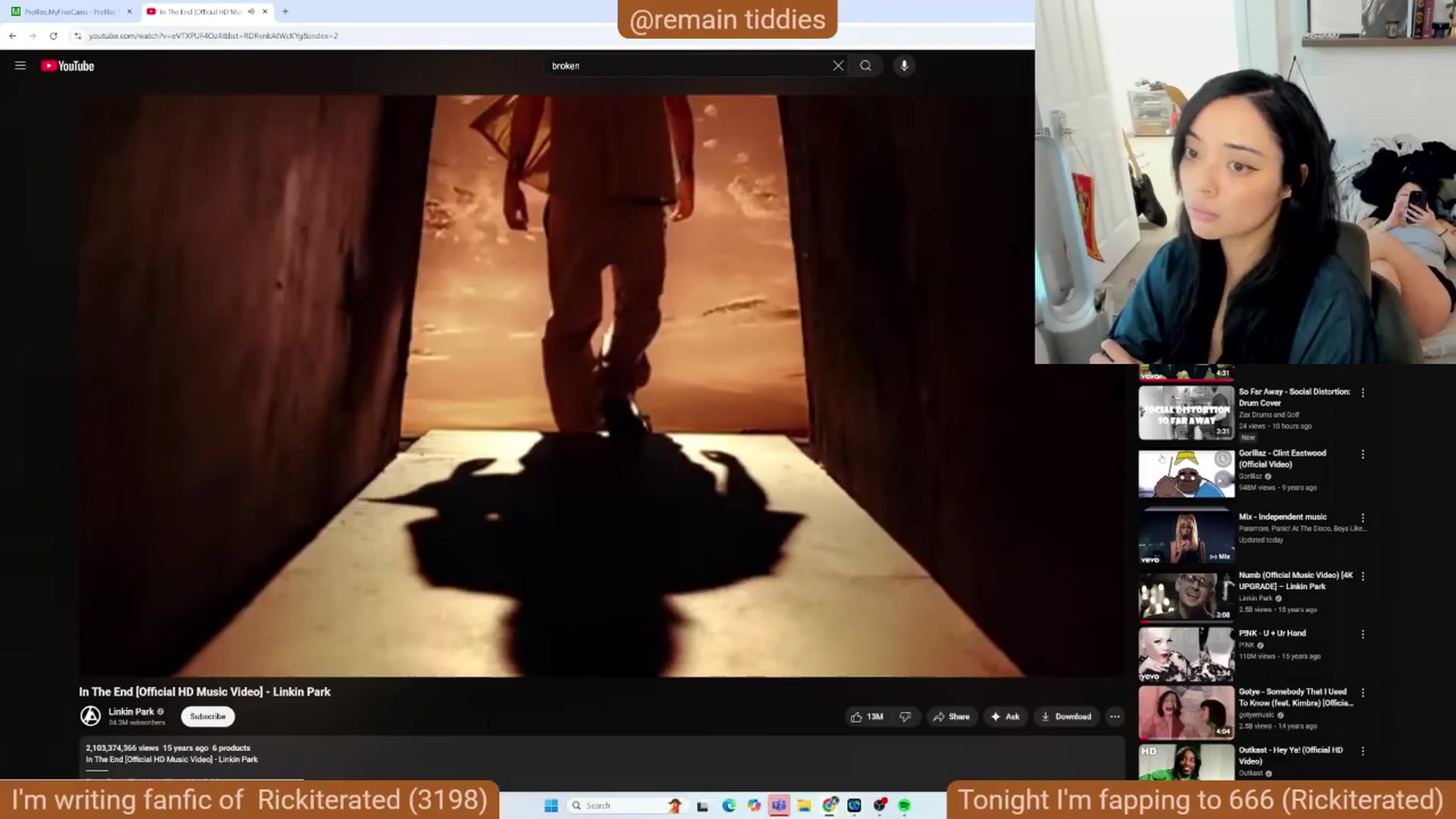Open File Explorer from taskbar

point(804,805)
